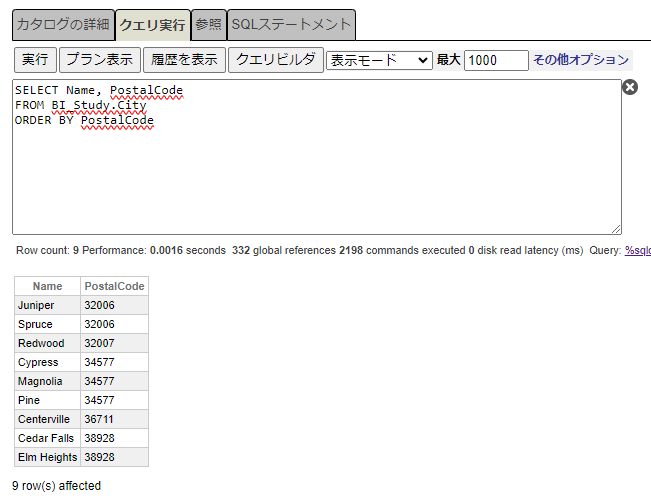The image size is (651, 500).
Task: Click the その他オプション link
Action: [x=581, y=60]
